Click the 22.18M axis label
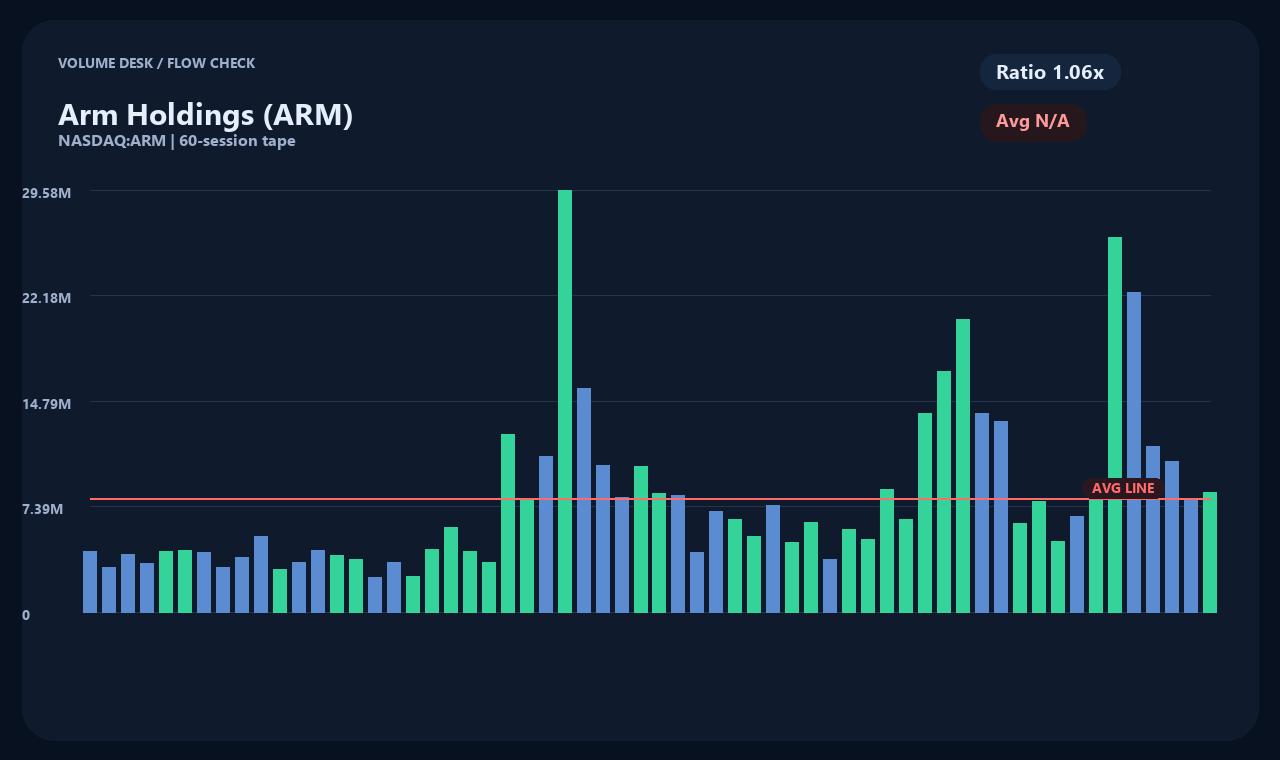 [47, 298]
